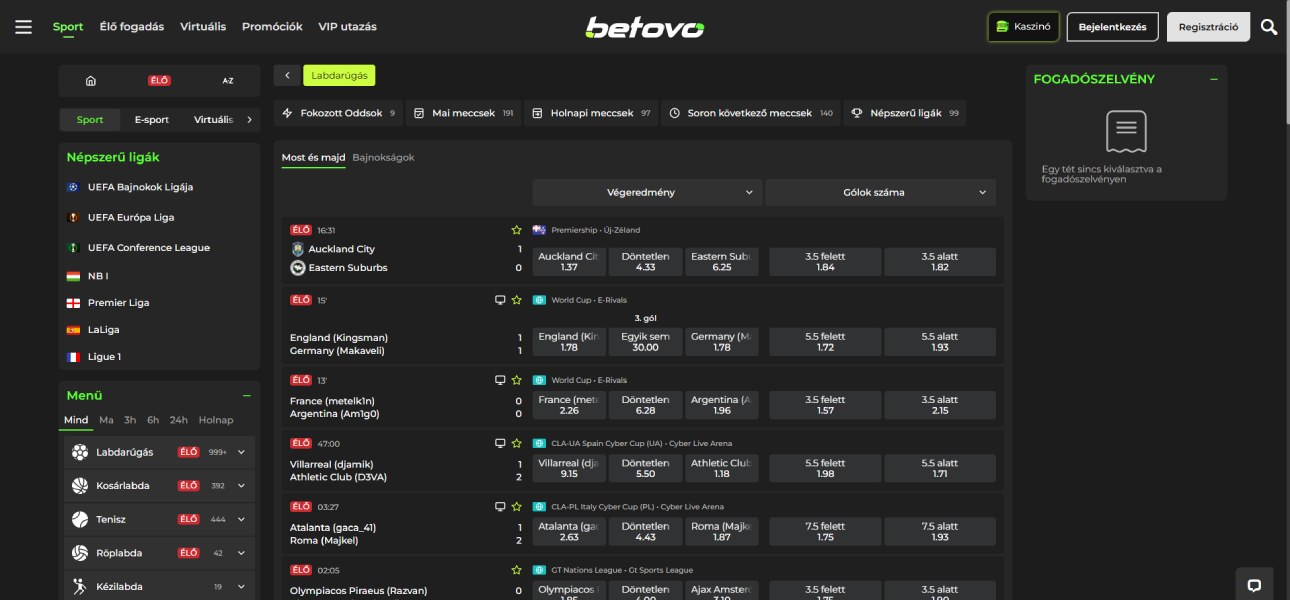This screenshot has height=600, width=1290.
Task: Click the Kosárlabda basketball icon
Action: [x=80, y=486]
